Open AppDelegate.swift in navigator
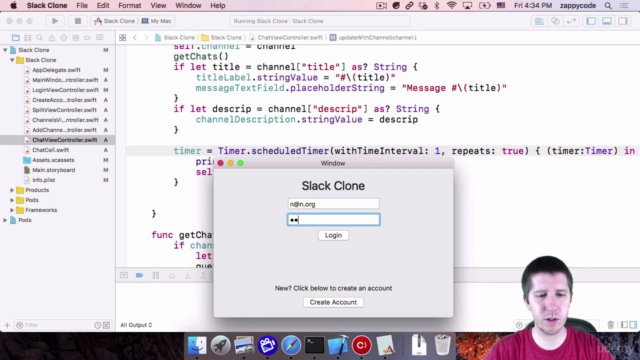The width and height of the screenshot is (640, 360). [56, 70]
